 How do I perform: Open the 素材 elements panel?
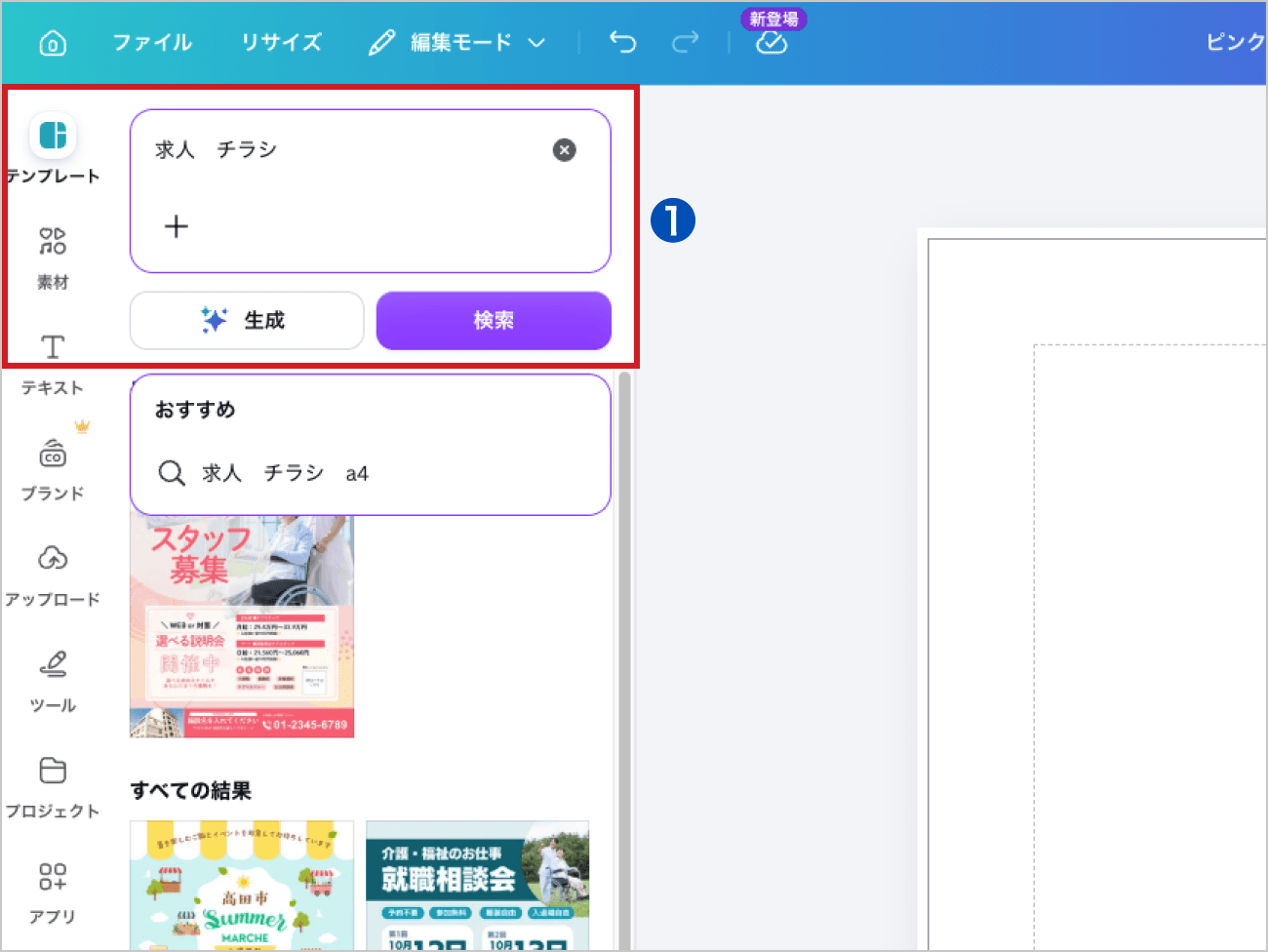(53, 258)
